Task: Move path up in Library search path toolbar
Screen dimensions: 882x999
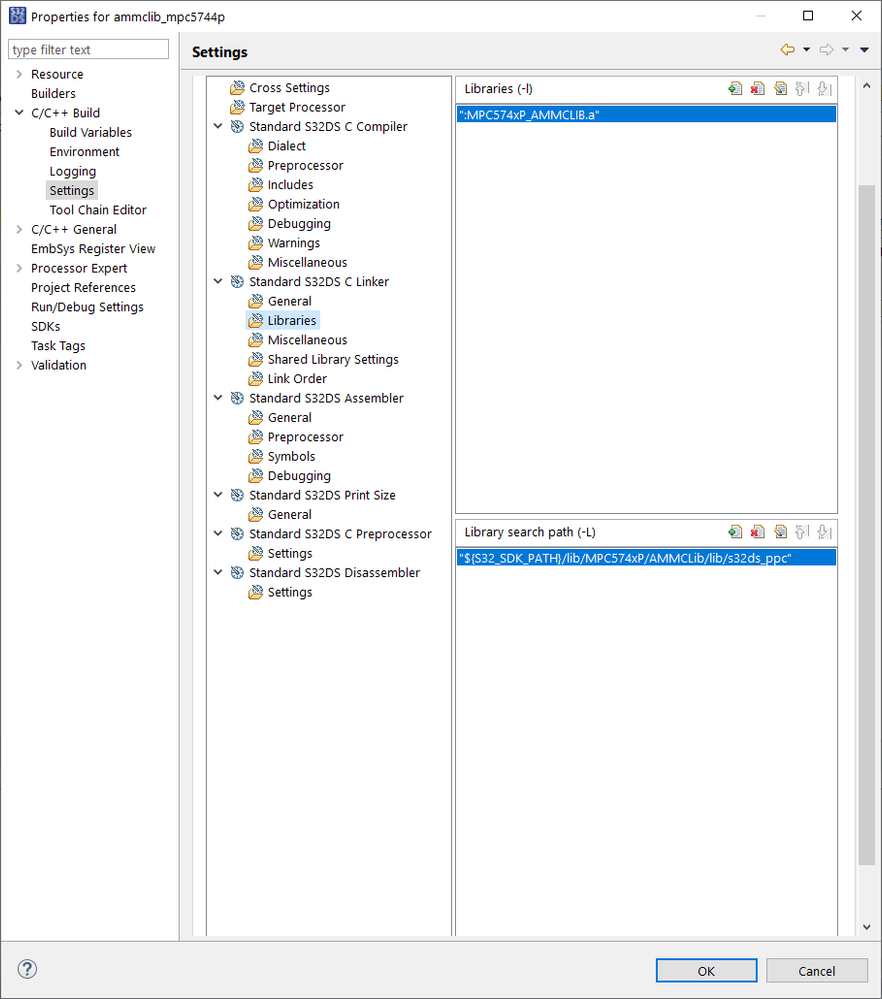Action: tap(802, 532)
